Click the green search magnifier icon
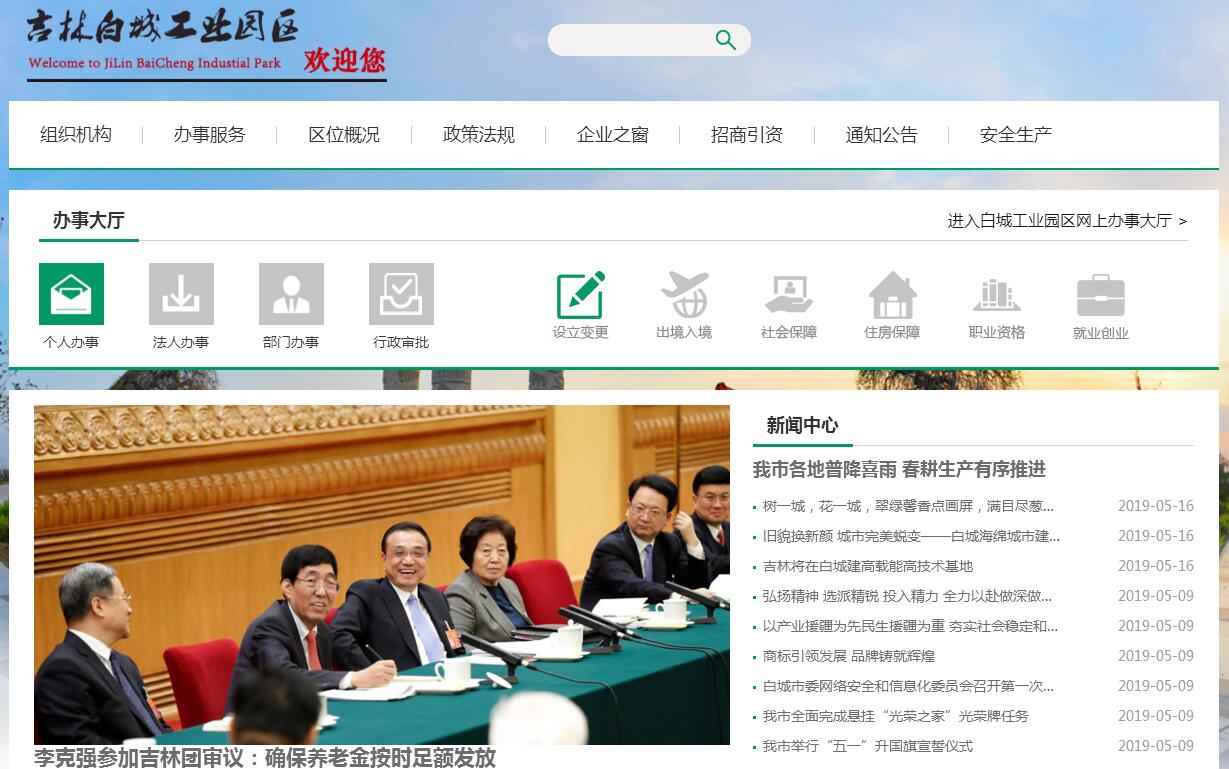The width and height of the screenshot is (1229, 769). click(x=726, y=40)
